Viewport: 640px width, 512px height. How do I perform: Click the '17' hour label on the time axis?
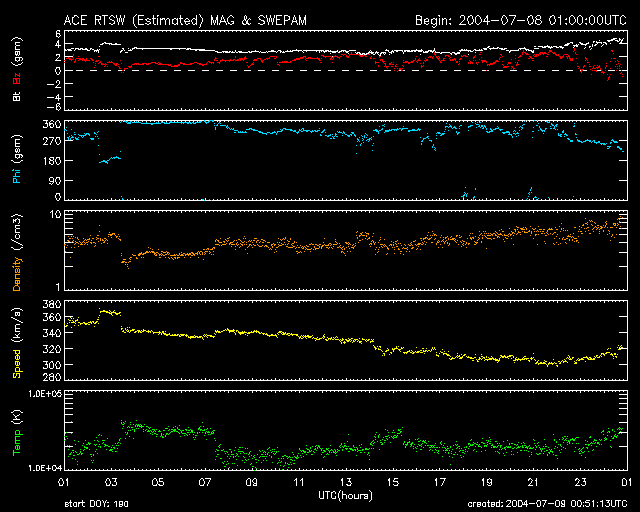(x=440, y=483)
